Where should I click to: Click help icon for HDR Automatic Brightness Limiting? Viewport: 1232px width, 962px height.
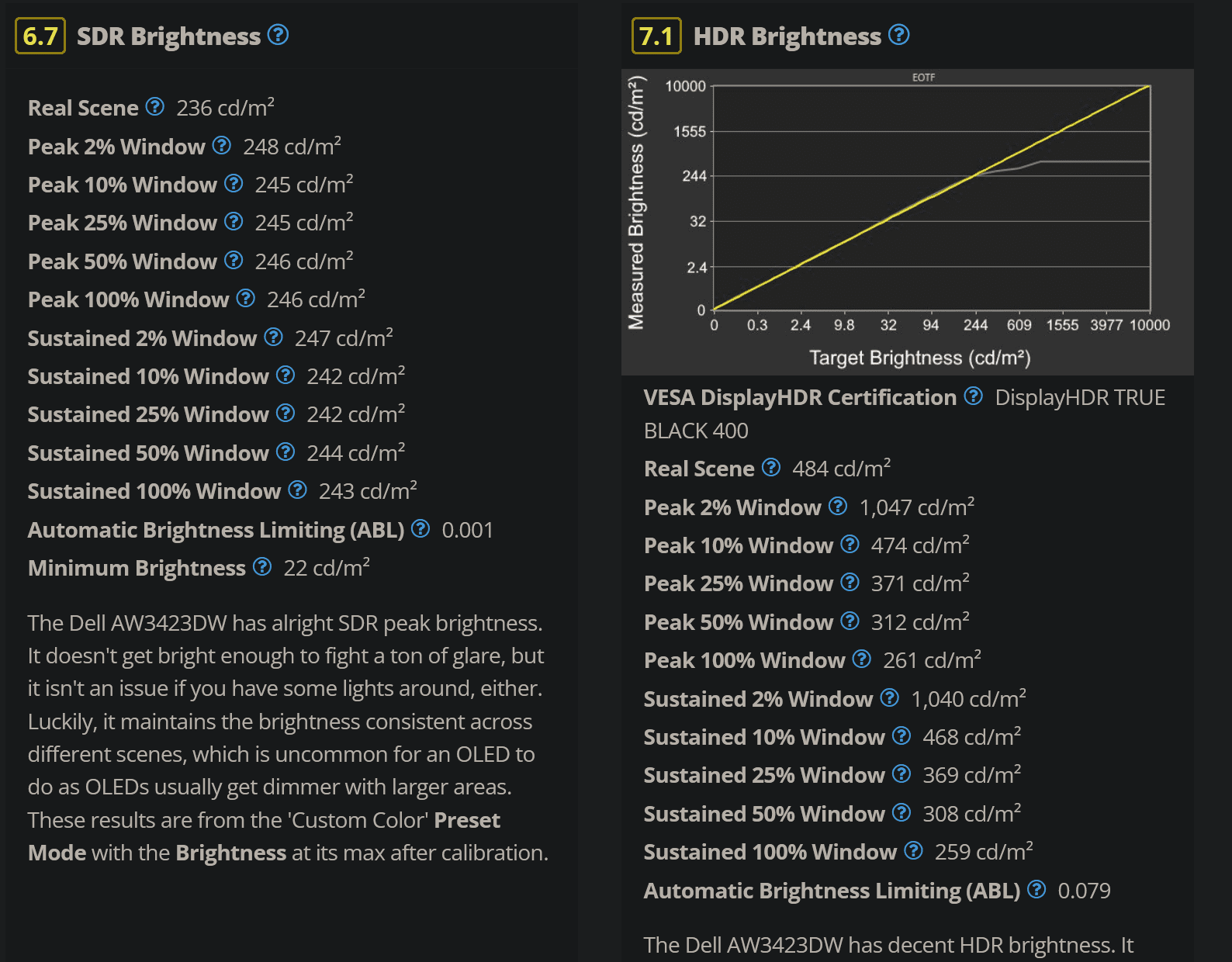click(x=1036, y=889)
